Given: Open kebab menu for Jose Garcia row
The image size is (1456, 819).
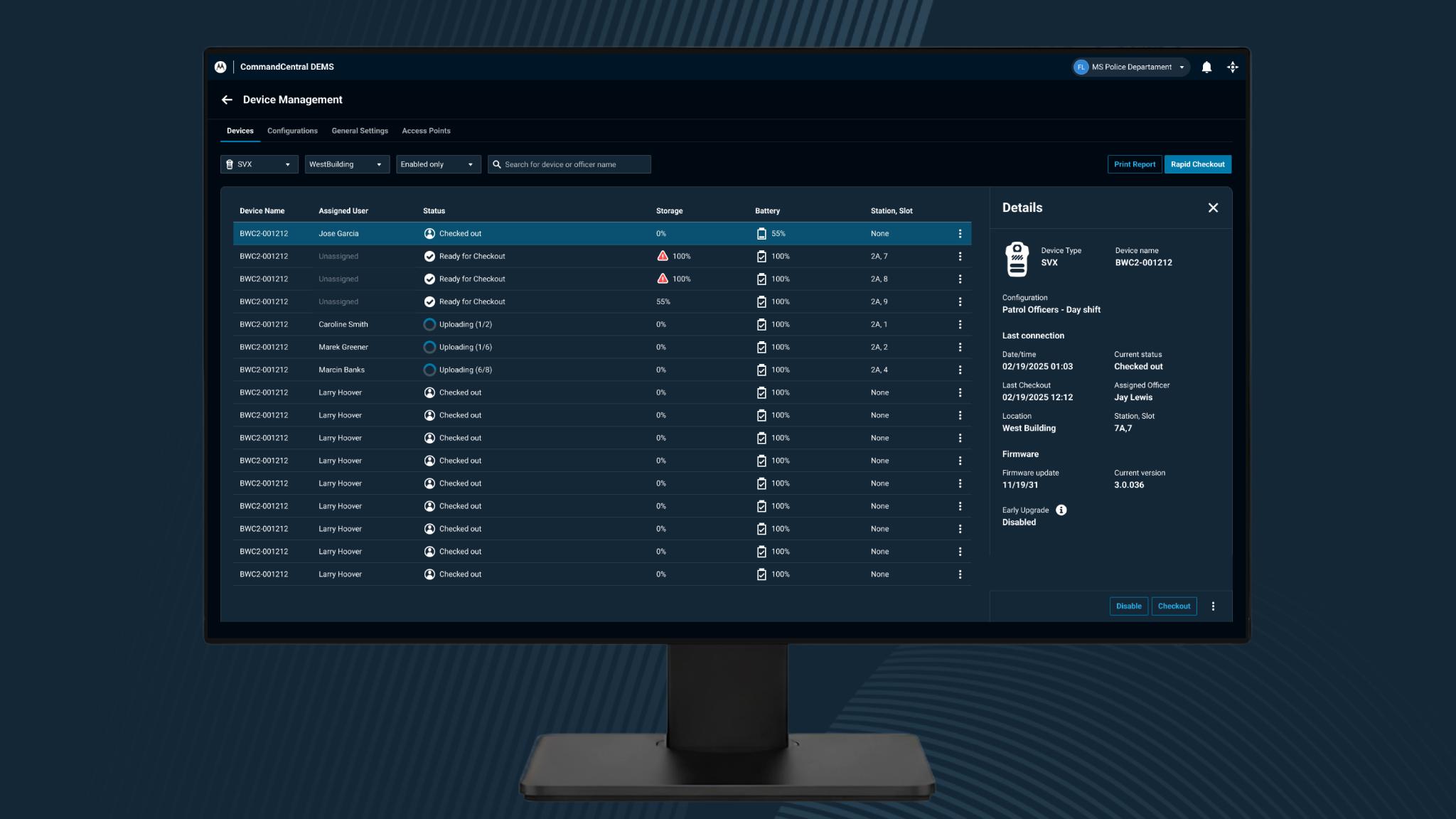Looking at the screenshot, I should coord(960,234).
